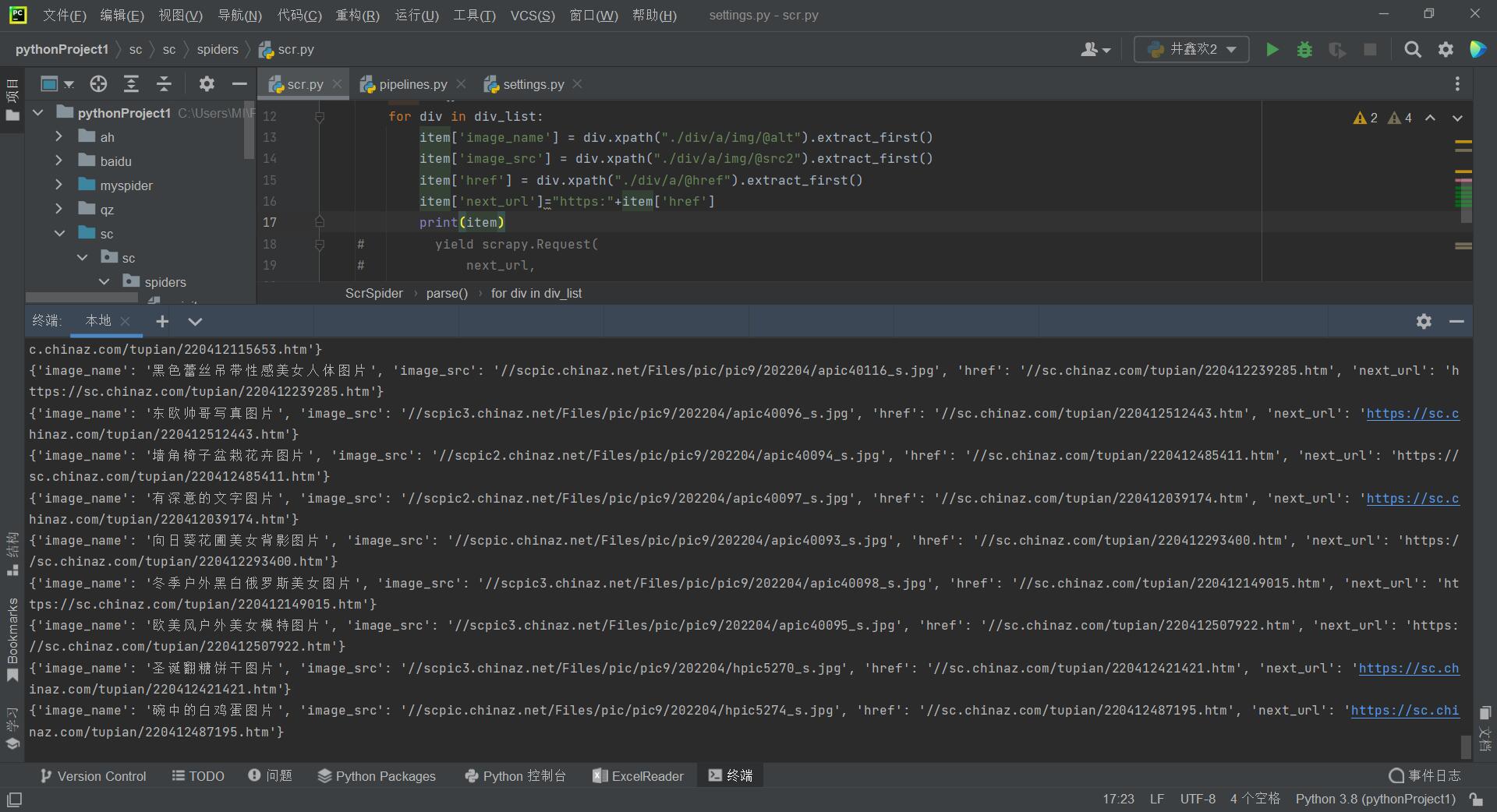
Task: Open editor tabs more options menu
Action: [x=1457, y=84]
